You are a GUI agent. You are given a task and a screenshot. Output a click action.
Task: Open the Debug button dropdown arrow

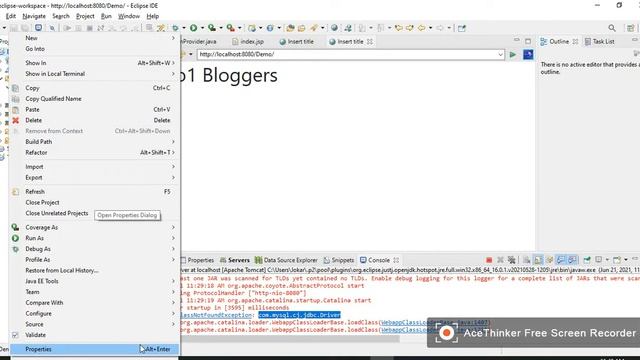(x=184, y=28)
